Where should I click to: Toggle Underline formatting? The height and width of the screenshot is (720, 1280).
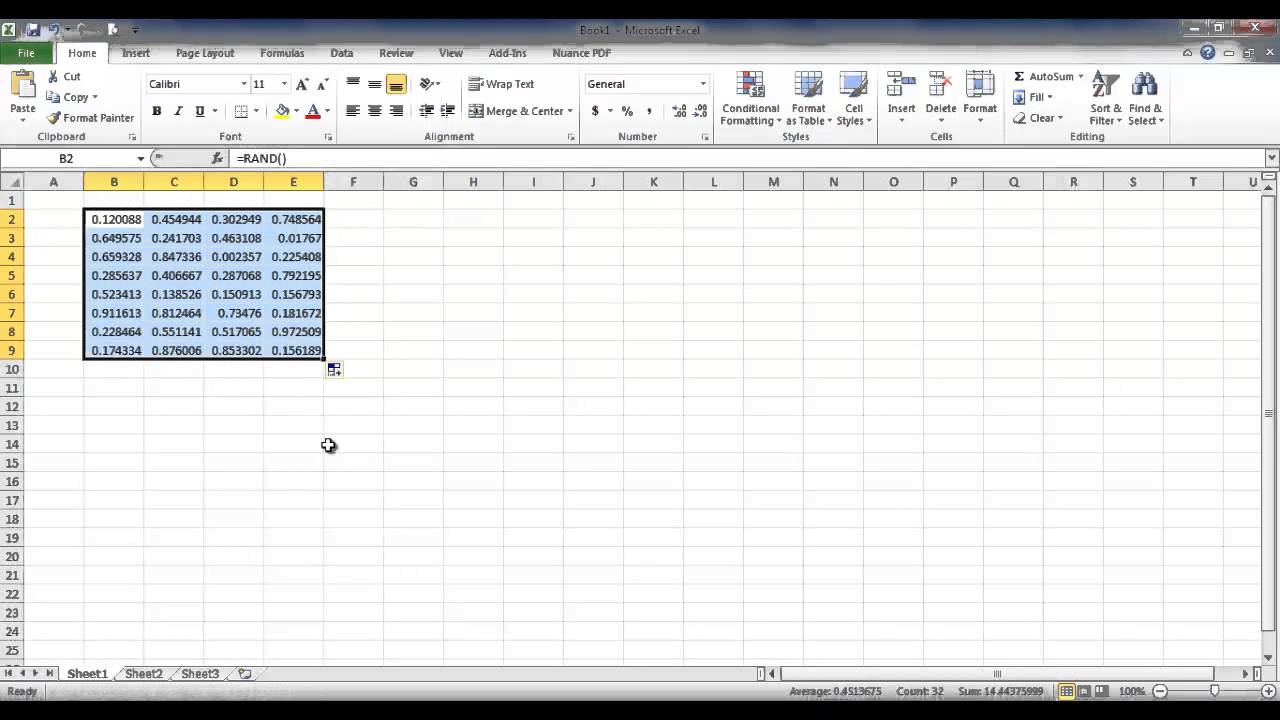(200, 111)
